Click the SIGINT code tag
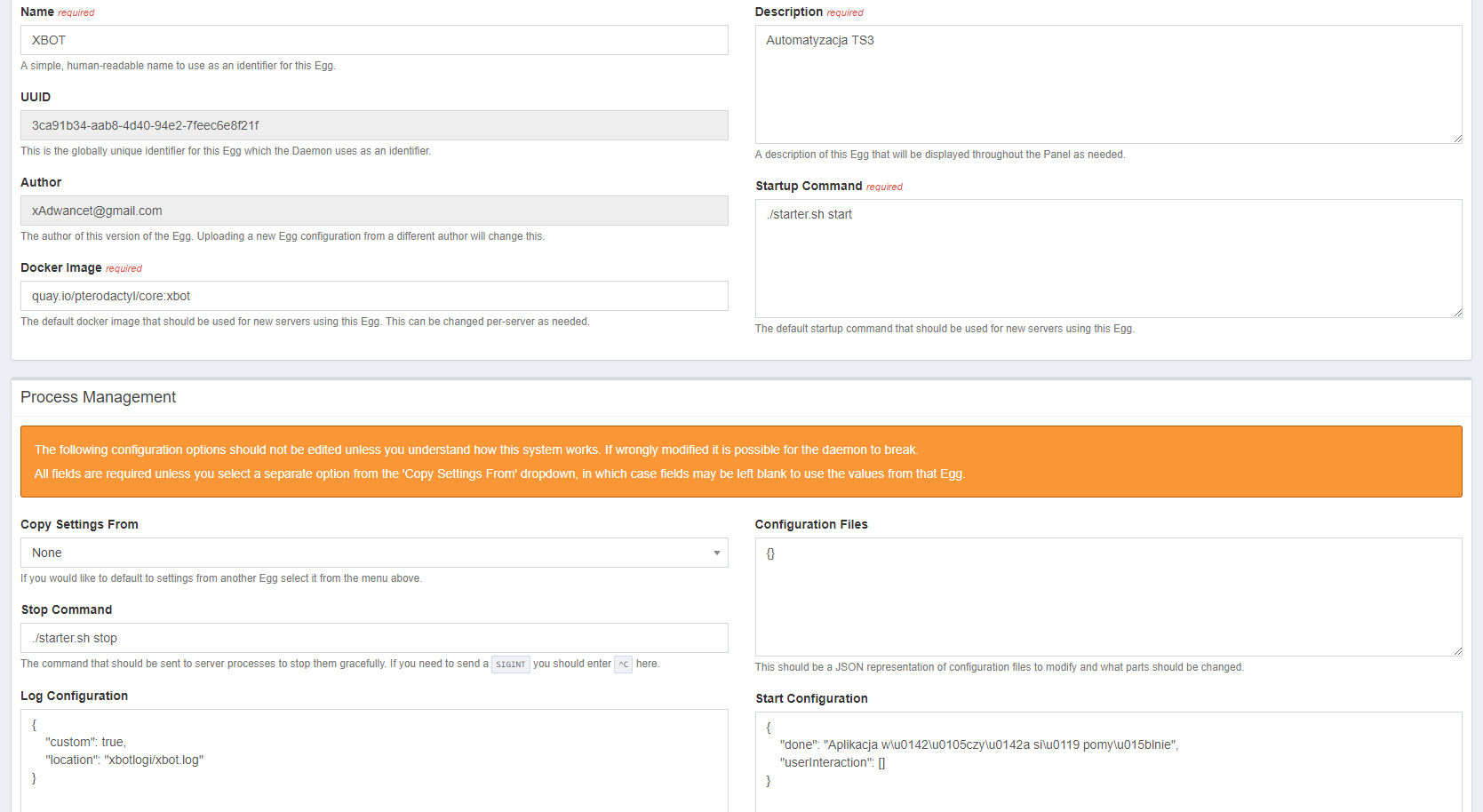This screenshot has height=812, width=1483. 510,665
